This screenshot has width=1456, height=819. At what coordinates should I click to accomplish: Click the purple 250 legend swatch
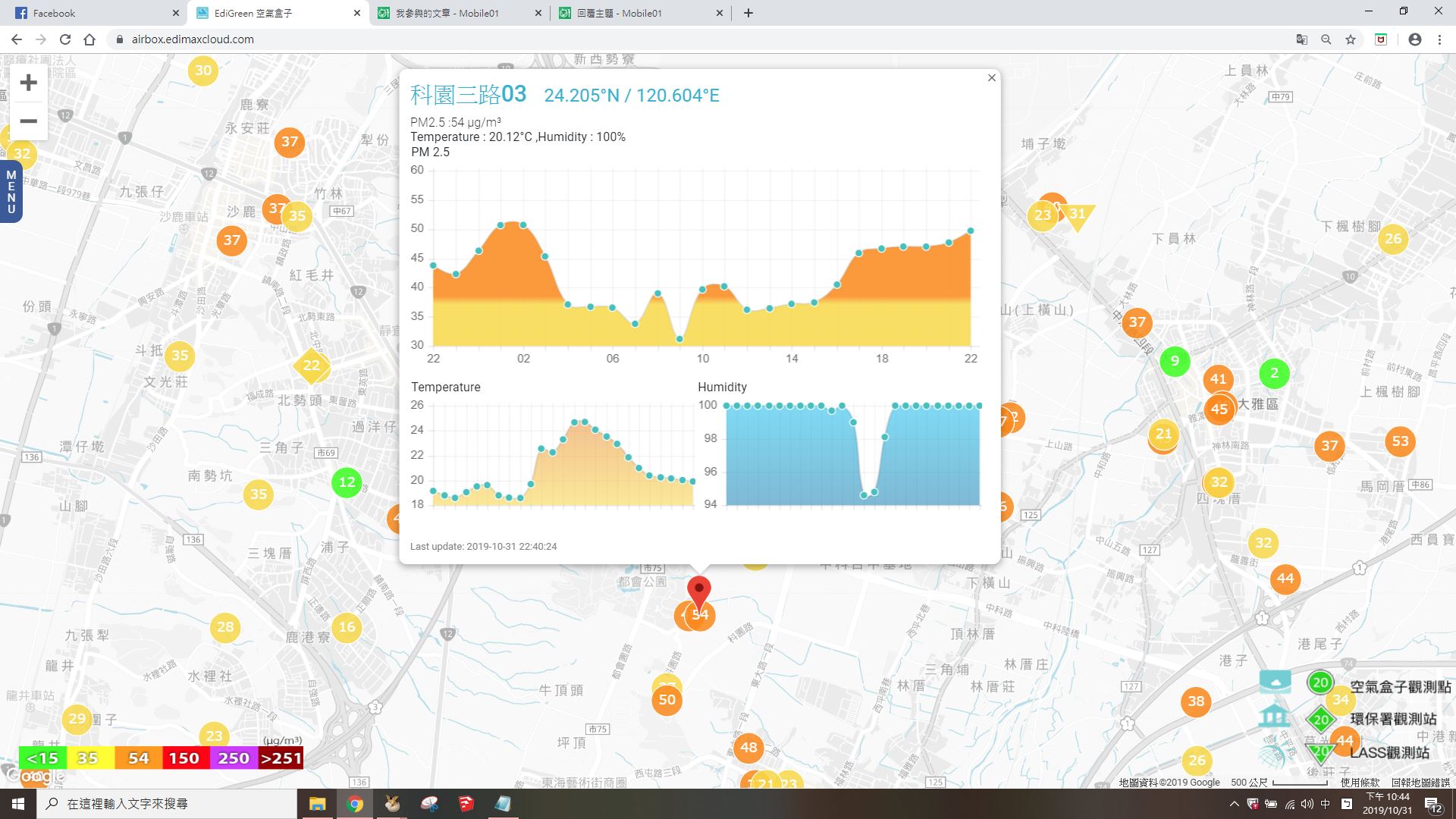[x=233, y=758]
